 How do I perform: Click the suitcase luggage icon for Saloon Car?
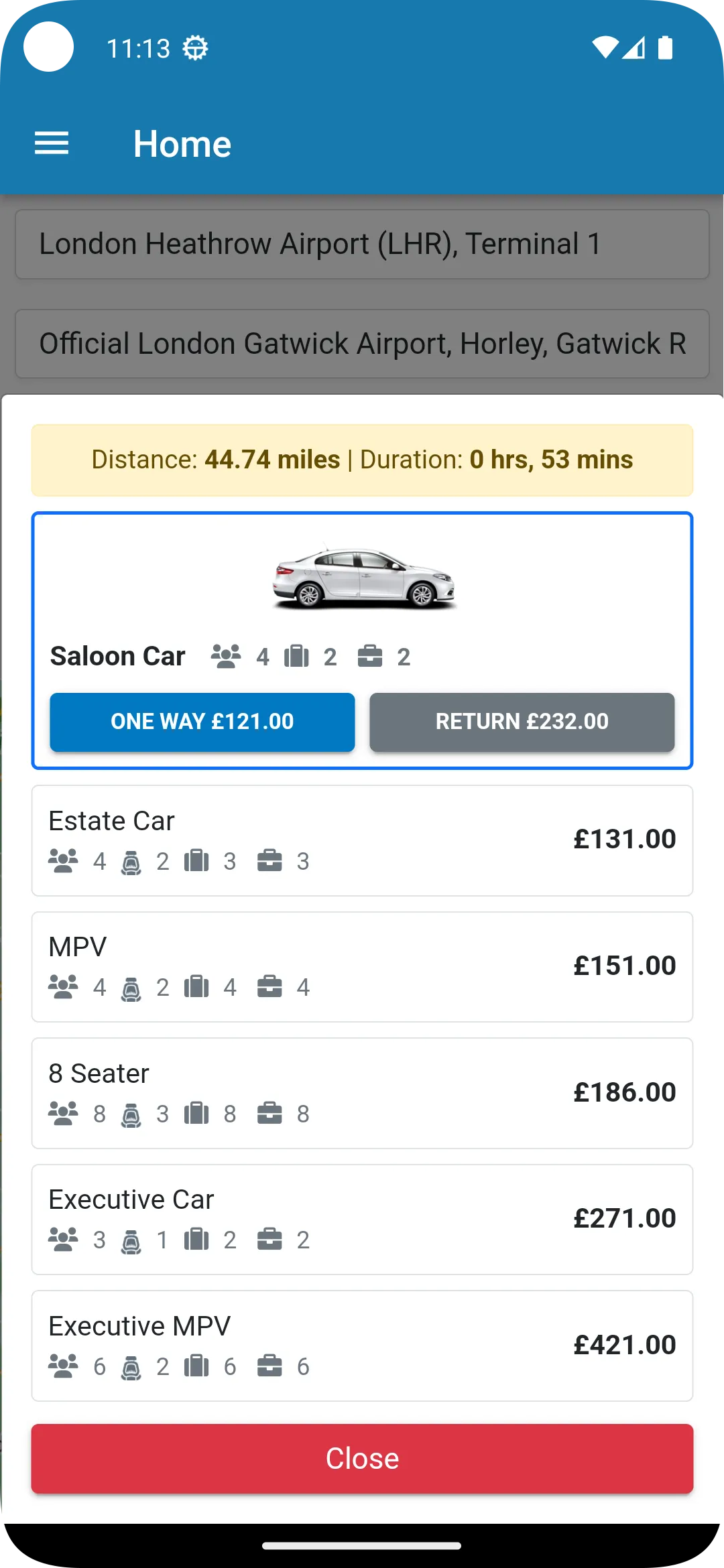point(297,656)
